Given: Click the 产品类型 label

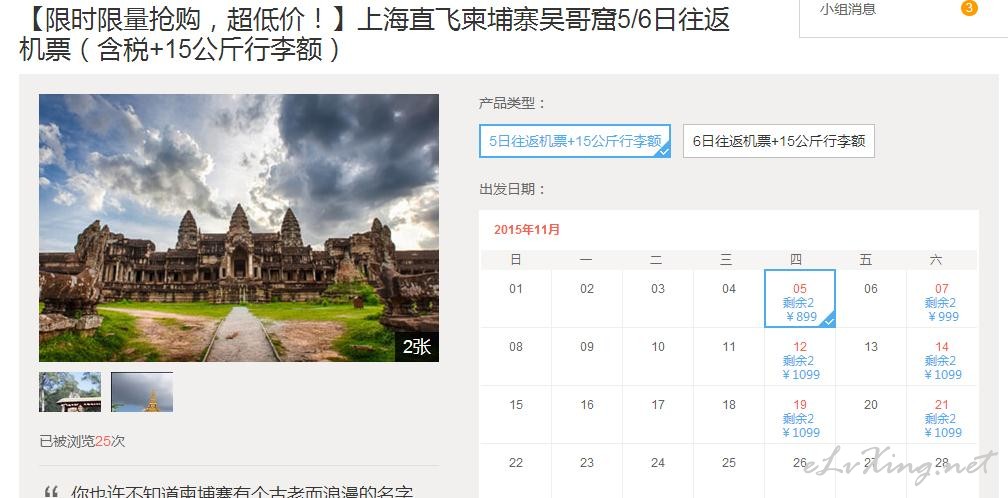Looking at the screenshot, I should tap(512, 103).
